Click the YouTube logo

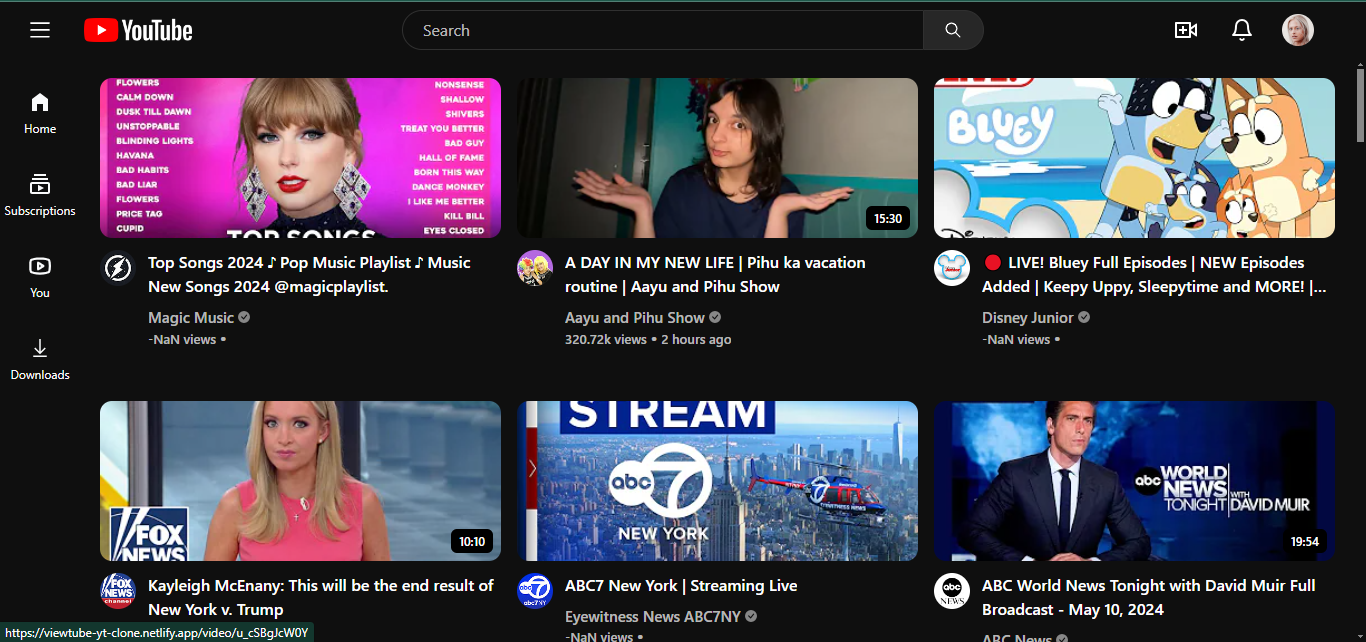pyautogui.click(x=138, y=31)
